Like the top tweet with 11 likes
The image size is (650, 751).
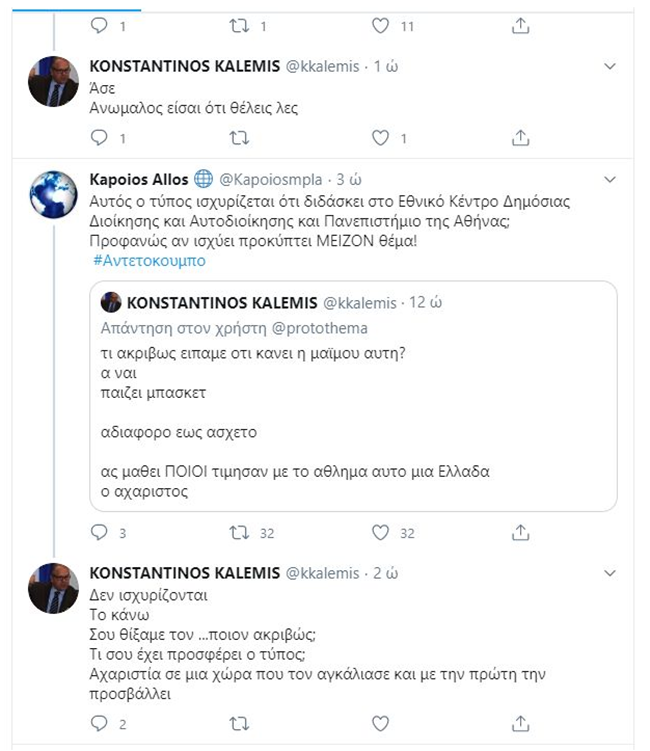pos(380,23)
